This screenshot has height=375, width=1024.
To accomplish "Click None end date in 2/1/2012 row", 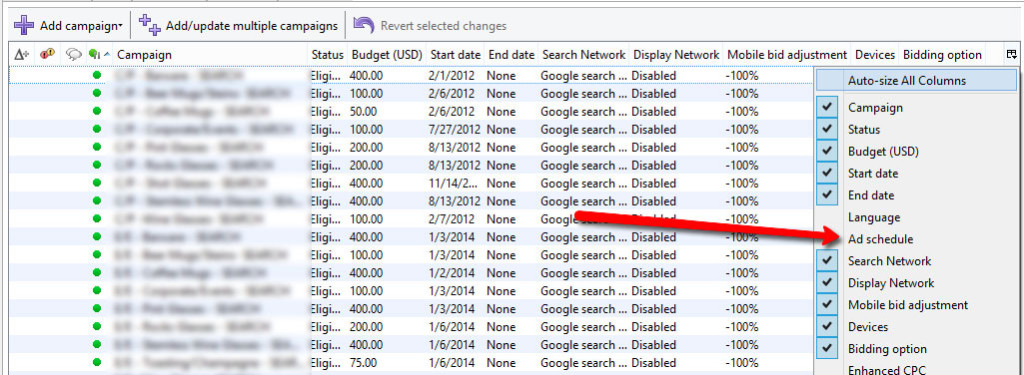I will pos(501,76).
